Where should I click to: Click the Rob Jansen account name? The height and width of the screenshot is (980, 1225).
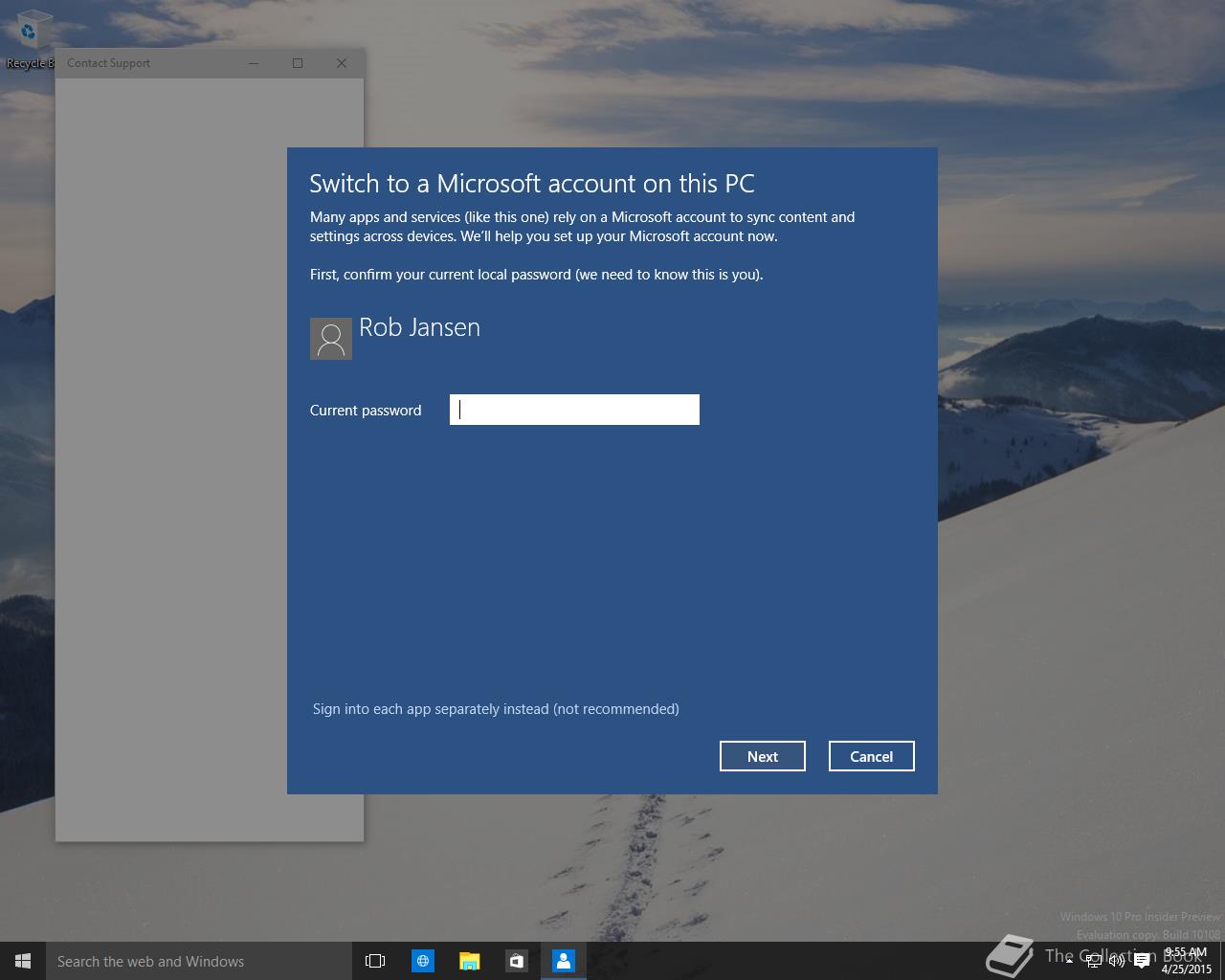point(419,327)
